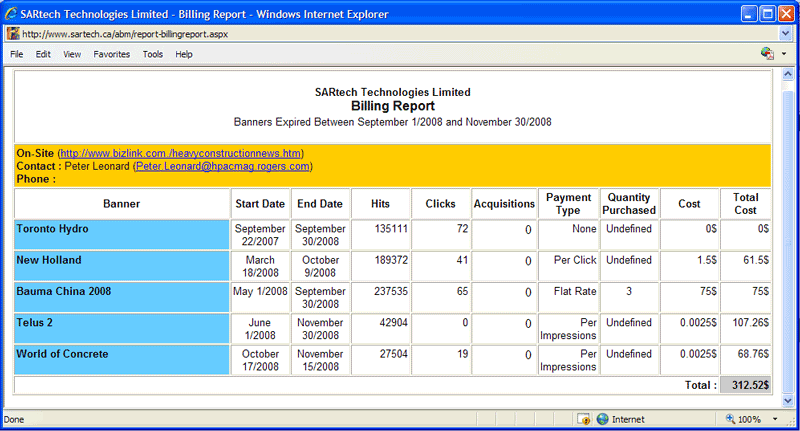Click the Total : label
This screenshot has height=431, width=800.
pos(701,385)
